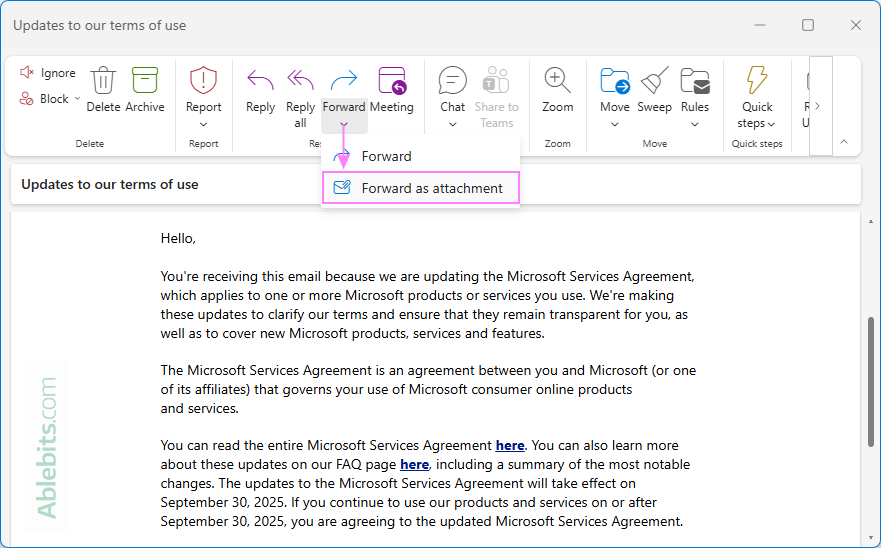Click the Forward arrow icon in ribbon

[x=344, y=80]
